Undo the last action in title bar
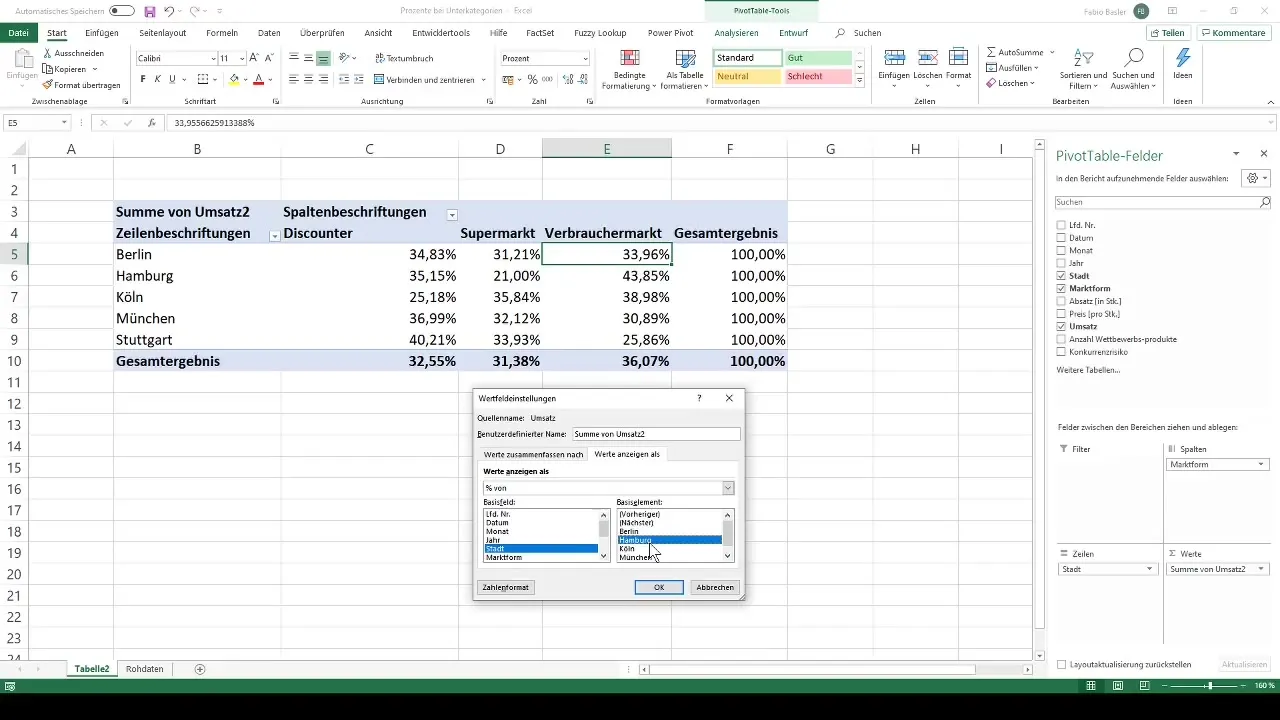 169,11
